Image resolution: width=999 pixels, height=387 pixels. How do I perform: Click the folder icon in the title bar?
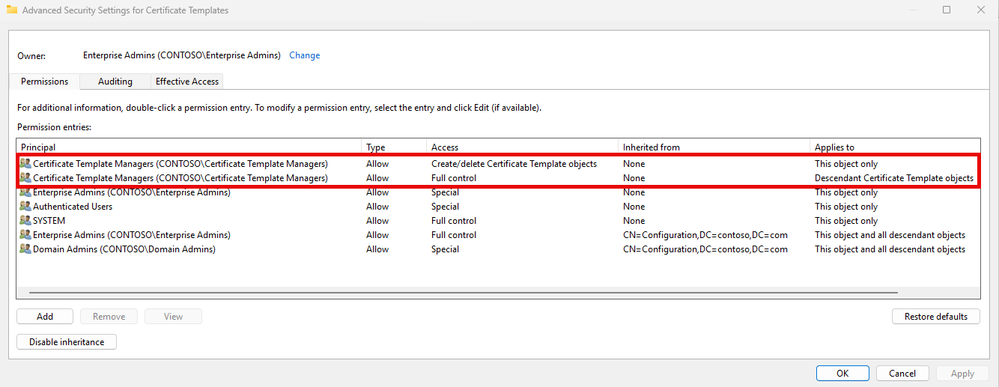coord(11,10)
